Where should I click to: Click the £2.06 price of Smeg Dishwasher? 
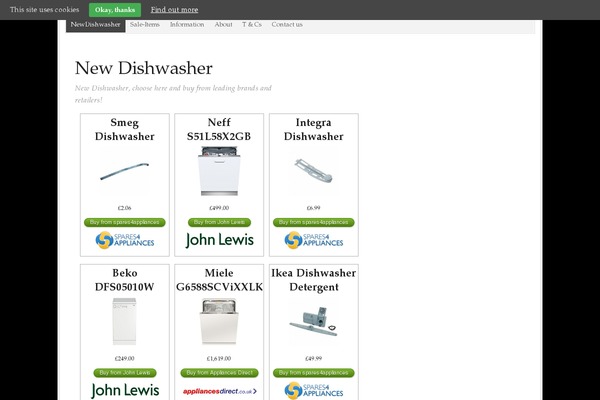124,208
